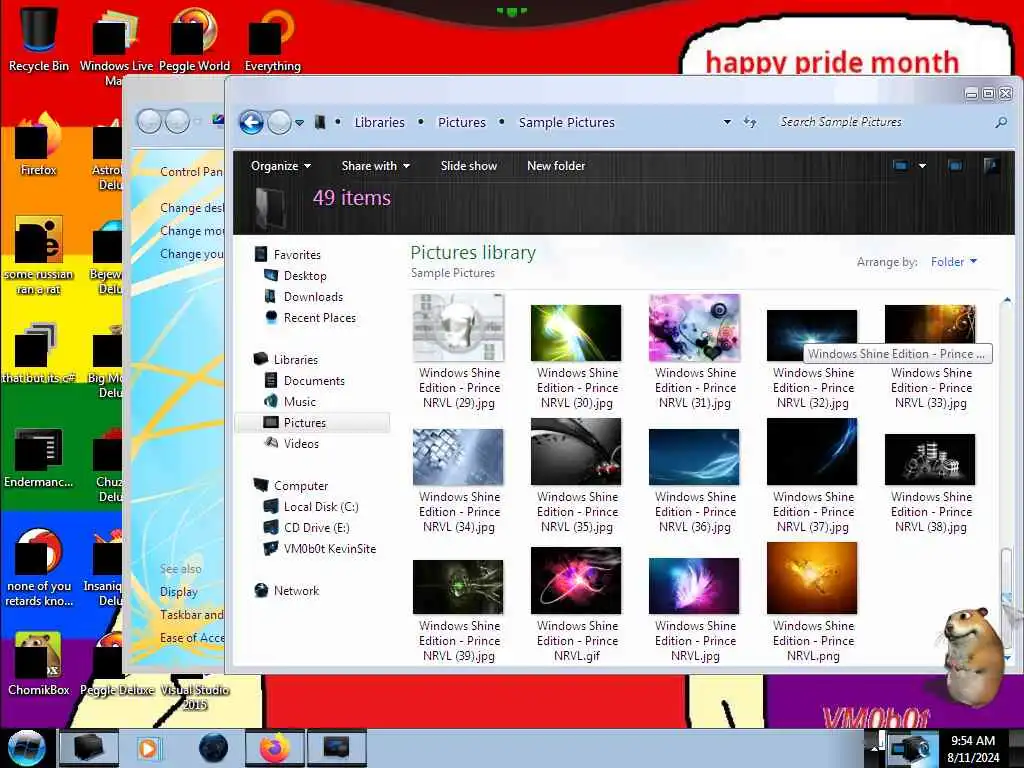This screenshot has width=1024, height=768.
Task: Click the Windows Start orb
Action: coord(27,748)
